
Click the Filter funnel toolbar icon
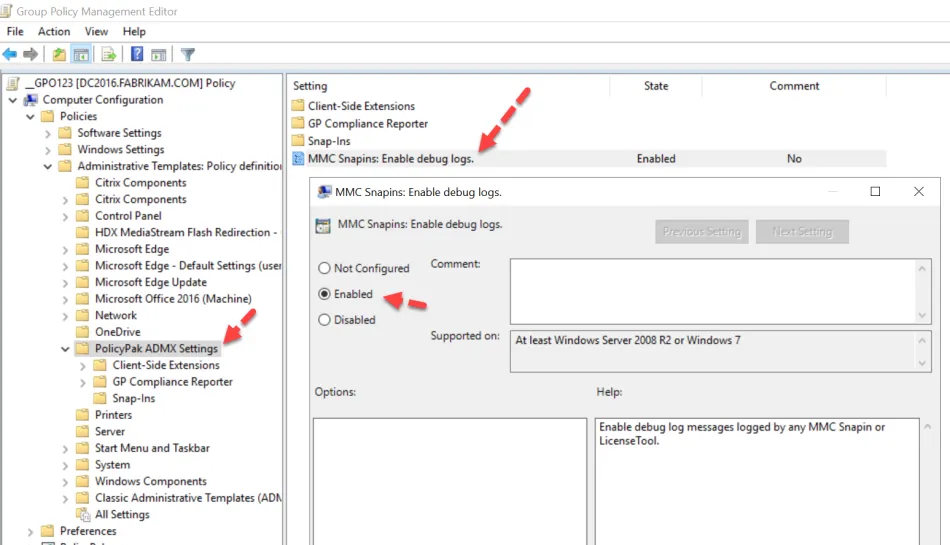pos(187,54)
